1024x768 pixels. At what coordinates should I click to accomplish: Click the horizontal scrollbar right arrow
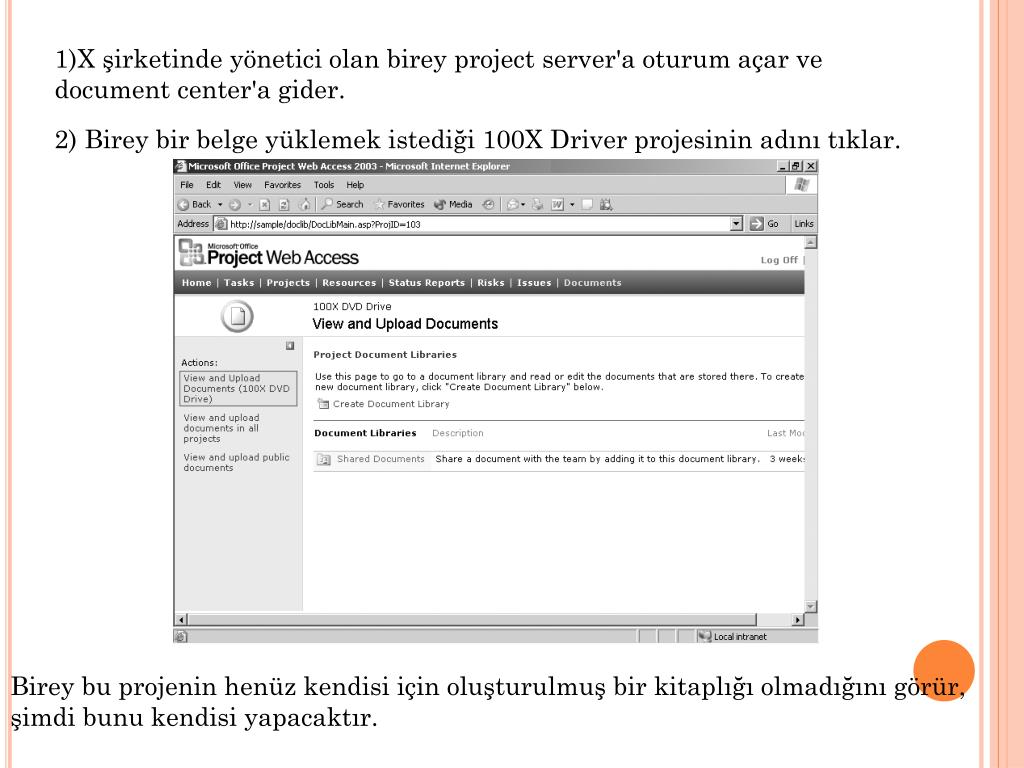tap(797, 619)
